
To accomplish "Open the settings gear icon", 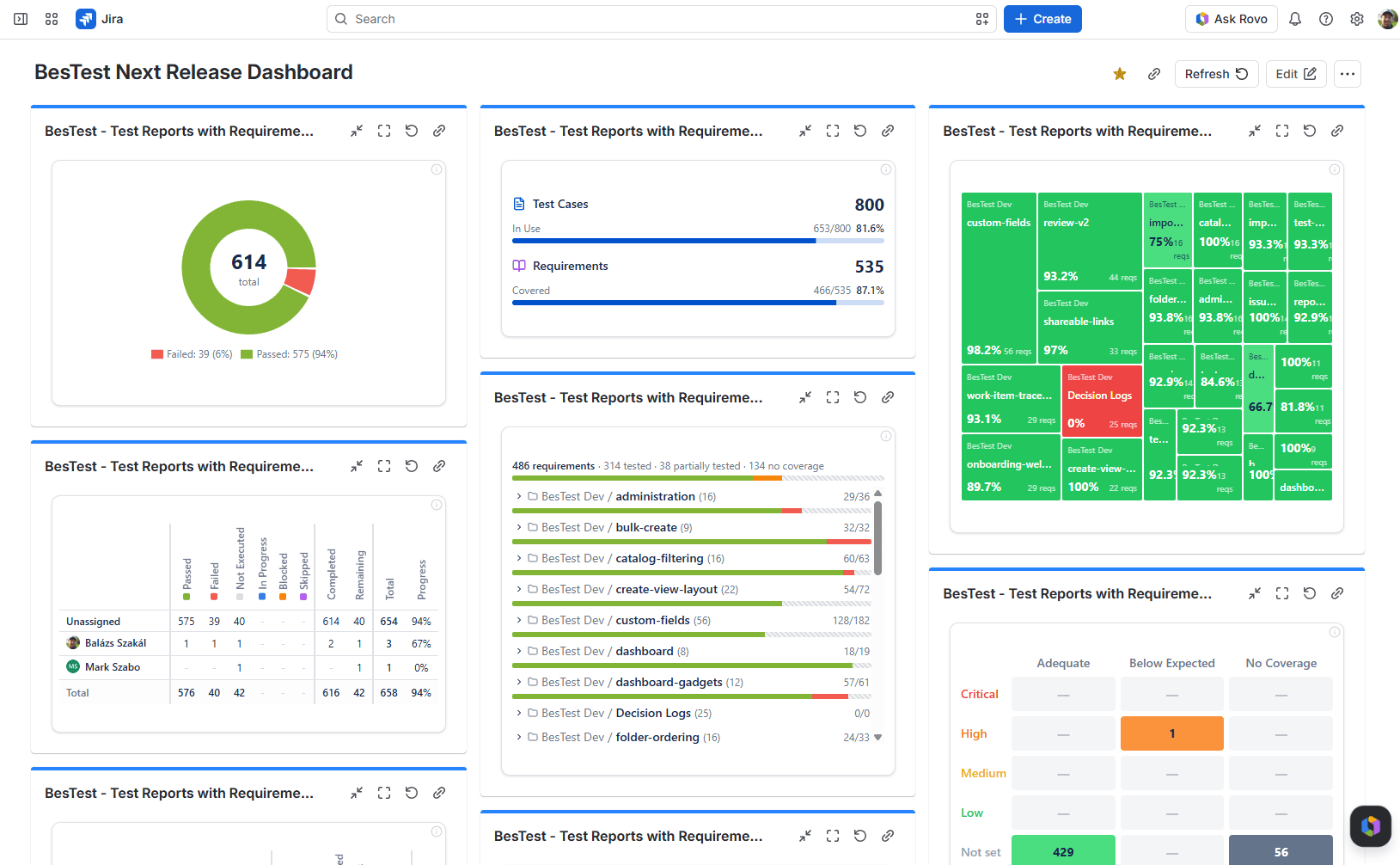I will pos(1357,19).
